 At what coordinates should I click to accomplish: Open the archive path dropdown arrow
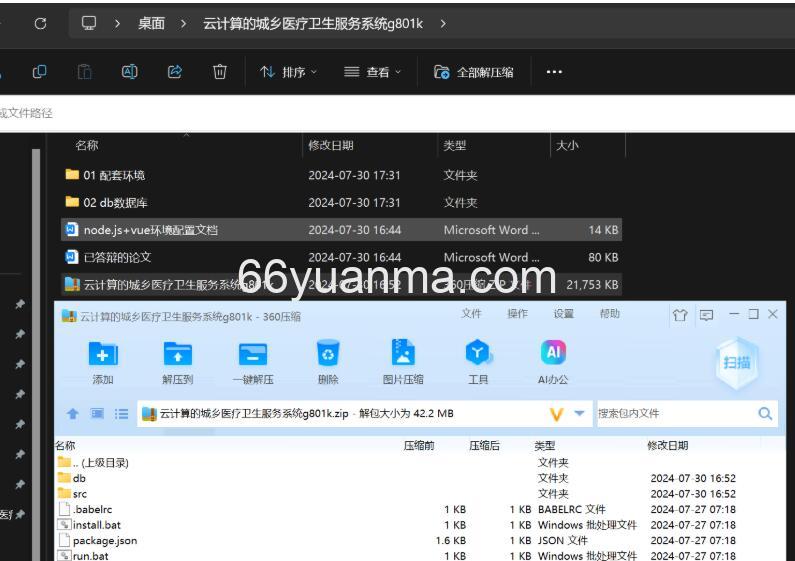pyautogui.click(x=579, y=413)
